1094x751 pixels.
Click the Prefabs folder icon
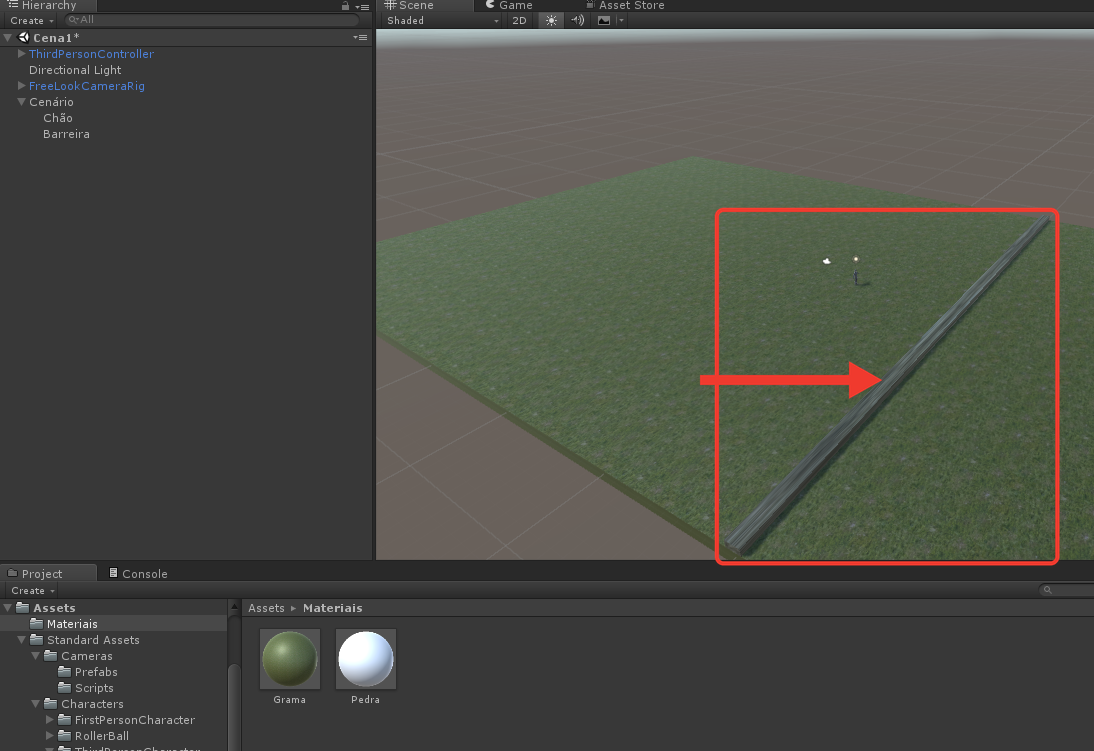point(65,672)
